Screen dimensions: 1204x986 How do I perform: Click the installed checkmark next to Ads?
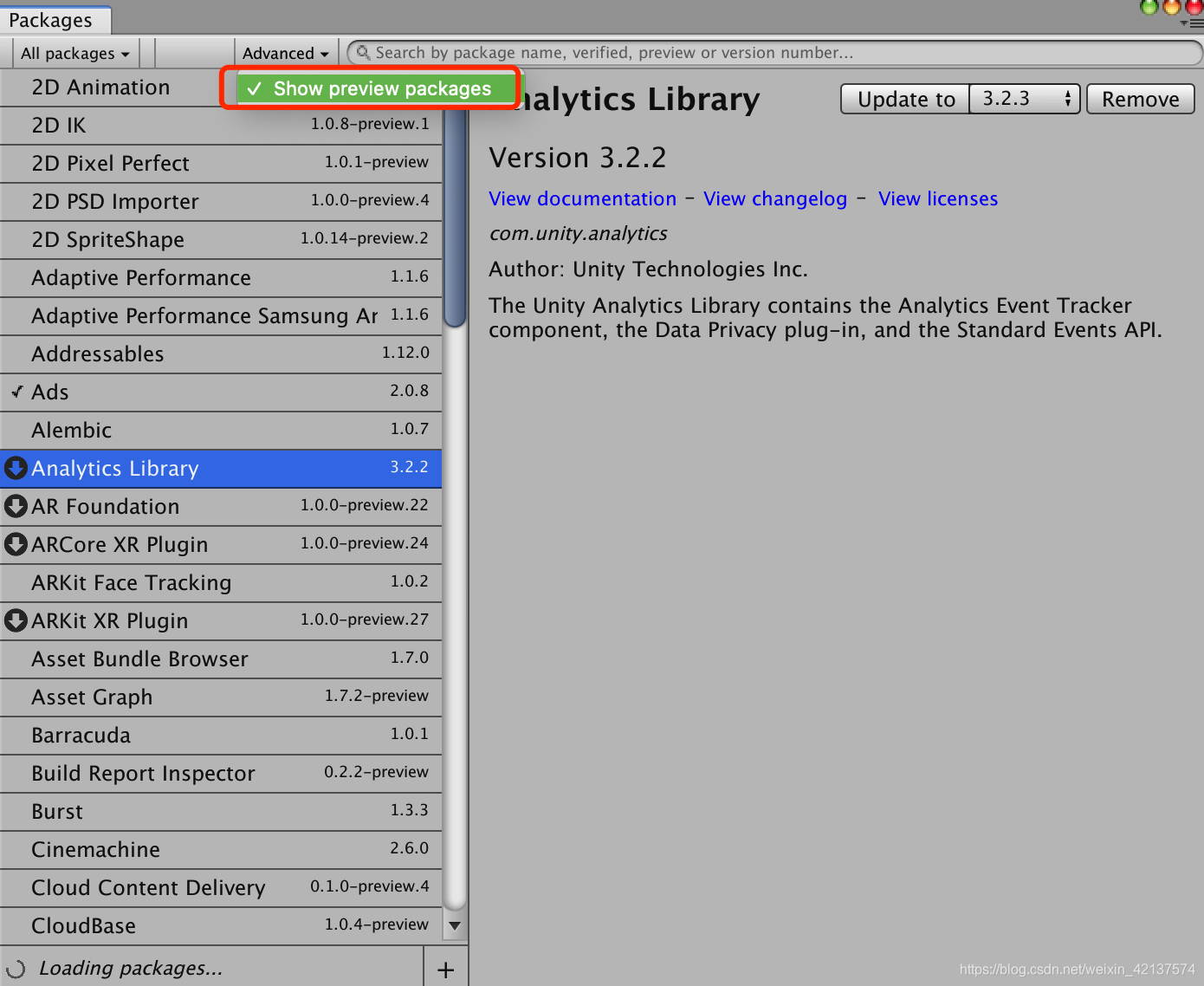click(x=16, y=392)
